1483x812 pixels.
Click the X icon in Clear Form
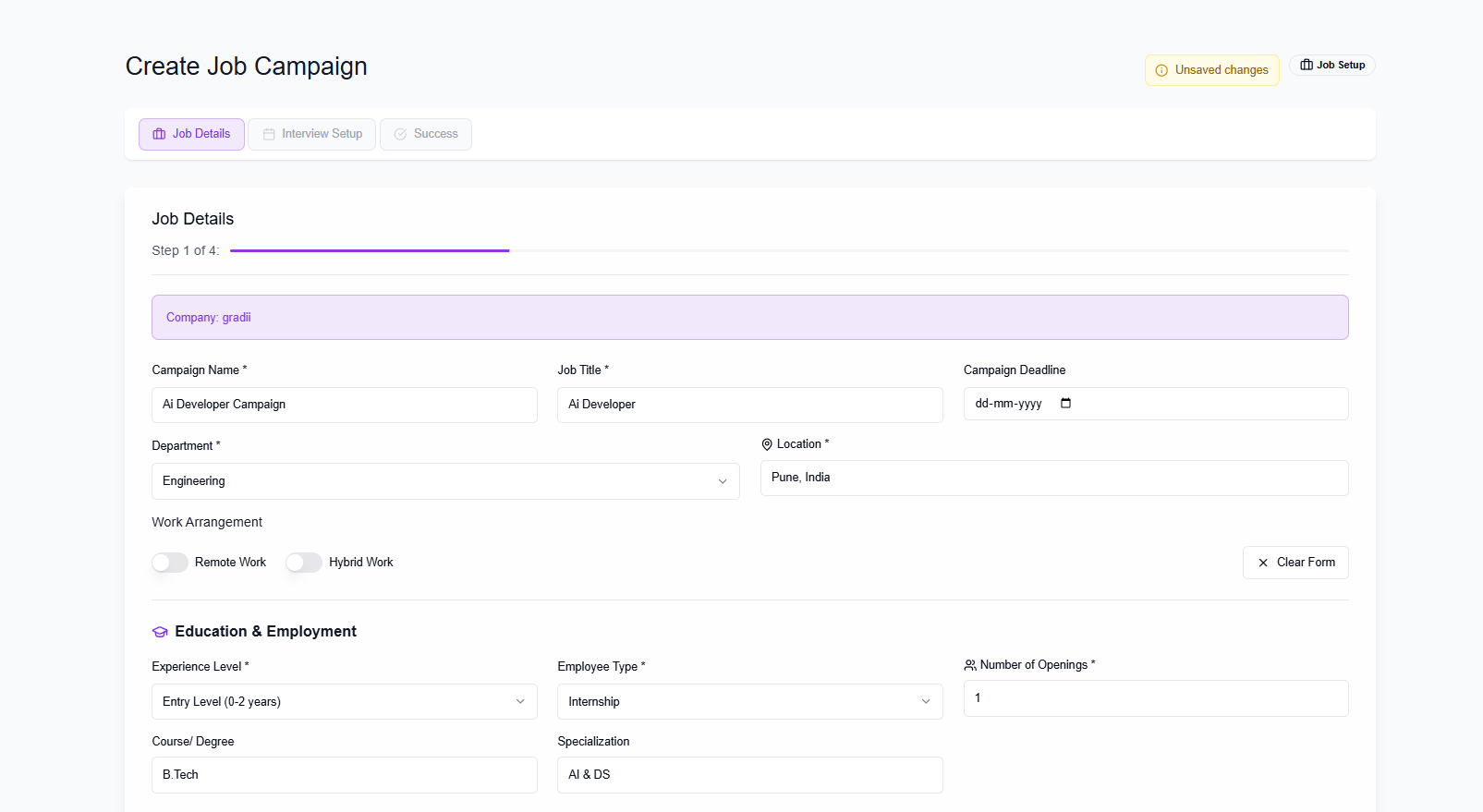(x=1263, y=563)
